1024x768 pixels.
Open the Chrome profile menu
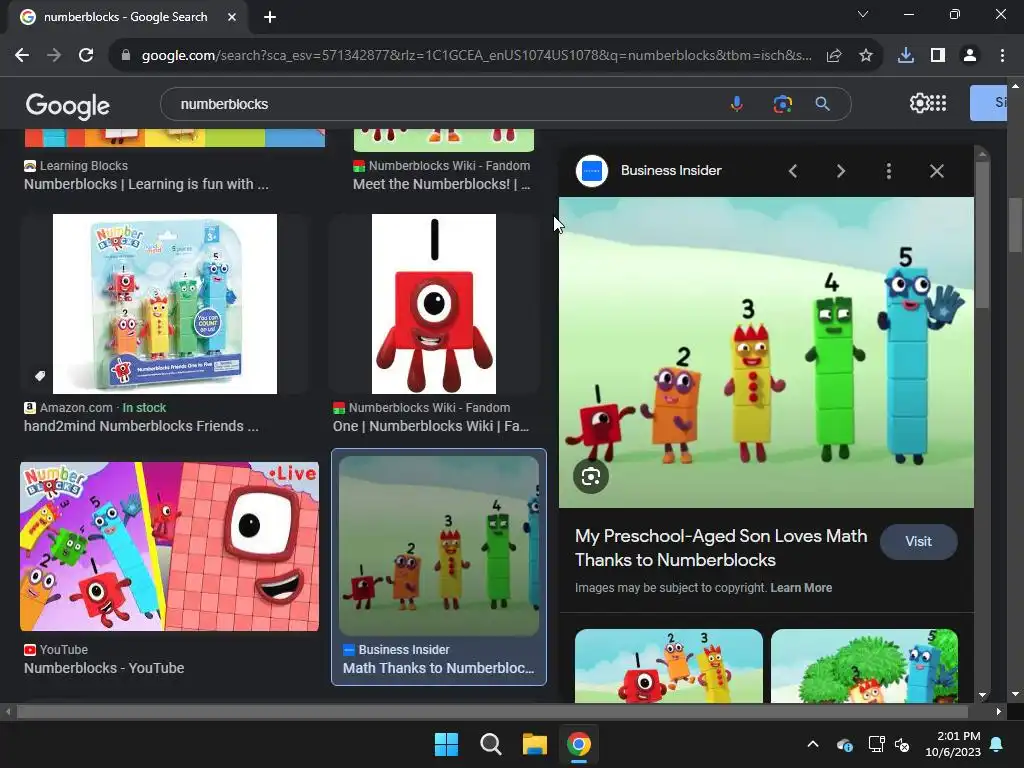pos(970,56)
